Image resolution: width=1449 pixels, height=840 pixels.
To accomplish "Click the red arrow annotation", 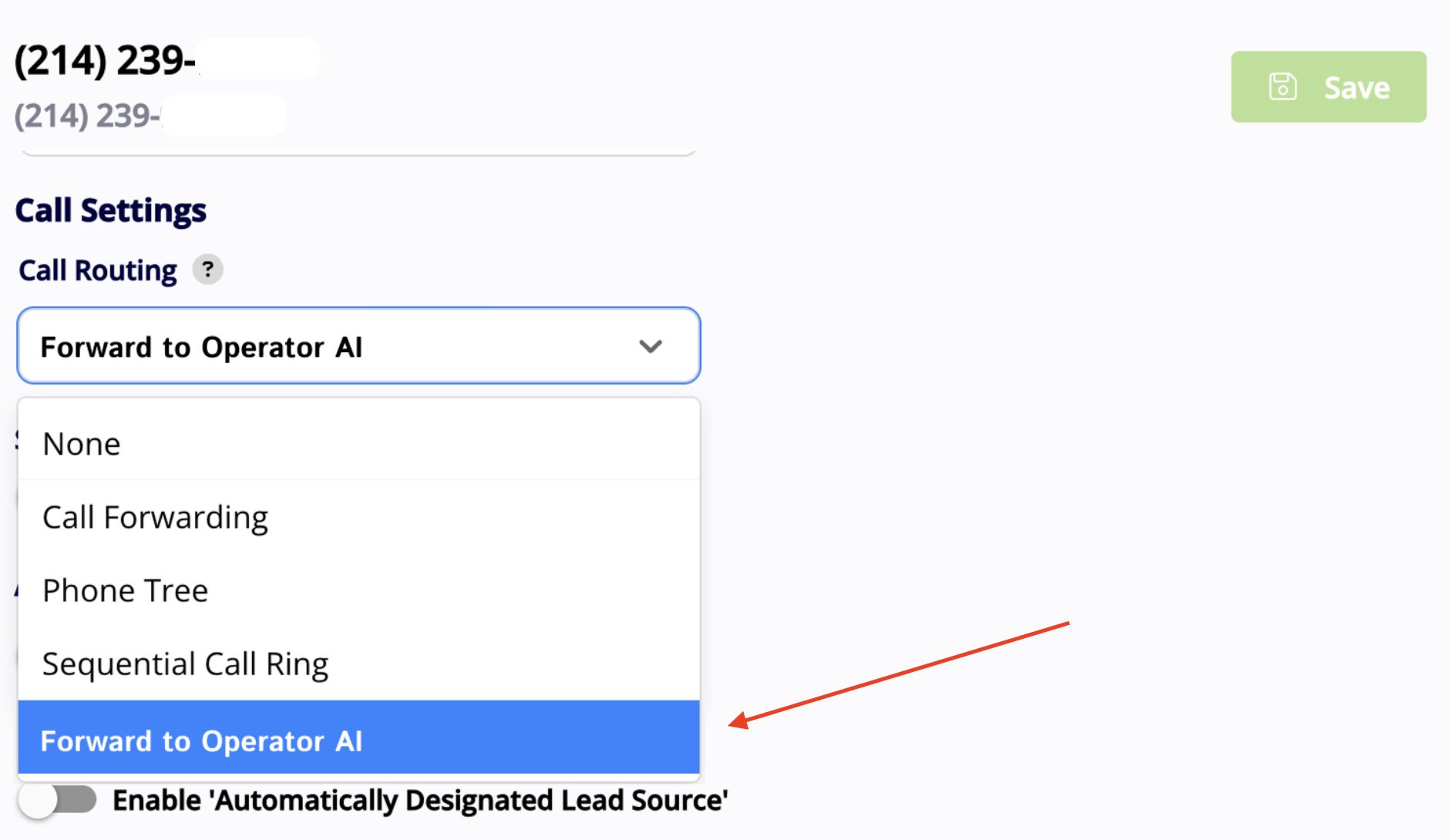I will click(898, 672).
